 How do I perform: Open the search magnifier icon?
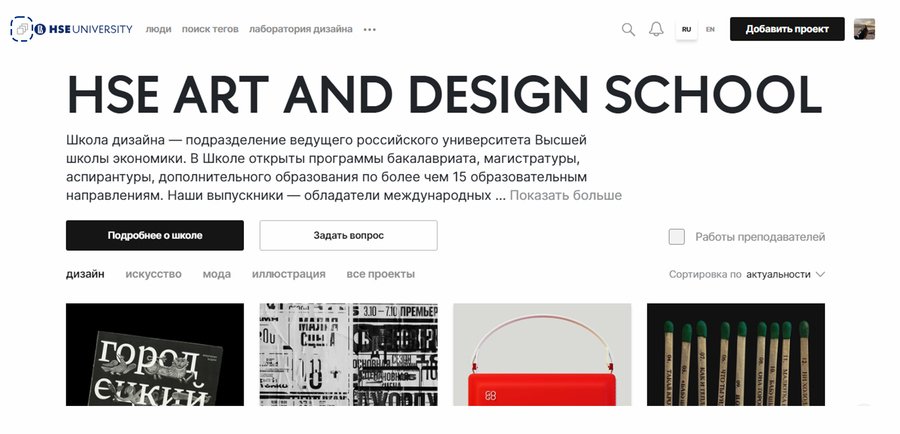click(629, 29)
